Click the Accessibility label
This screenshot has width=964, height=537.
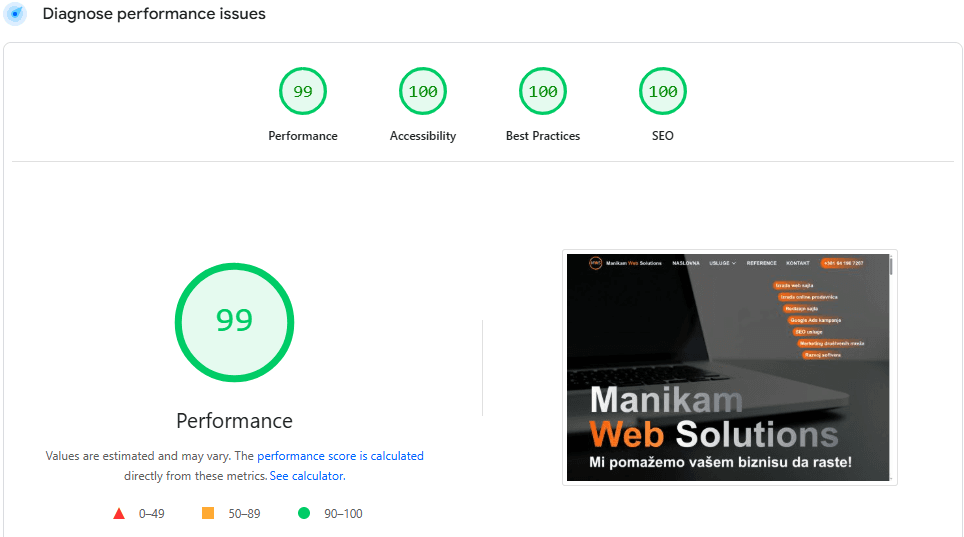coord(423,136)
